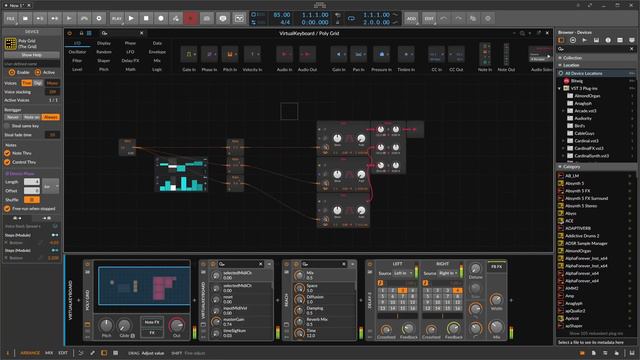640x360 pixels.
Task: Set Retrigger to Always
Action: [51, 117]
